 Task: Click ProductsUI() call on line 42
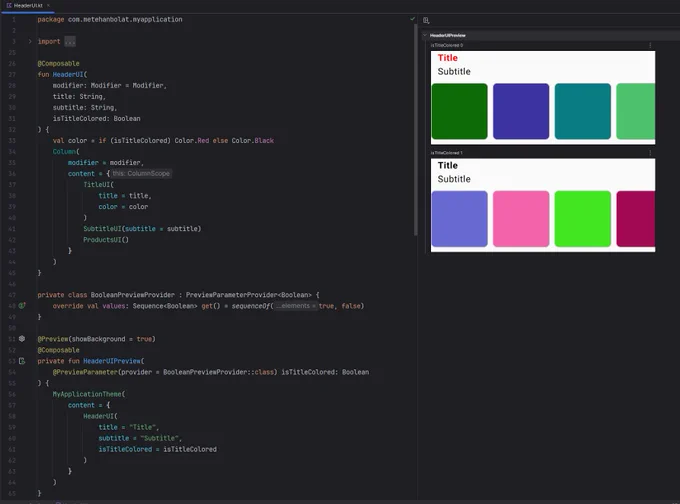[x=106, y=240]
